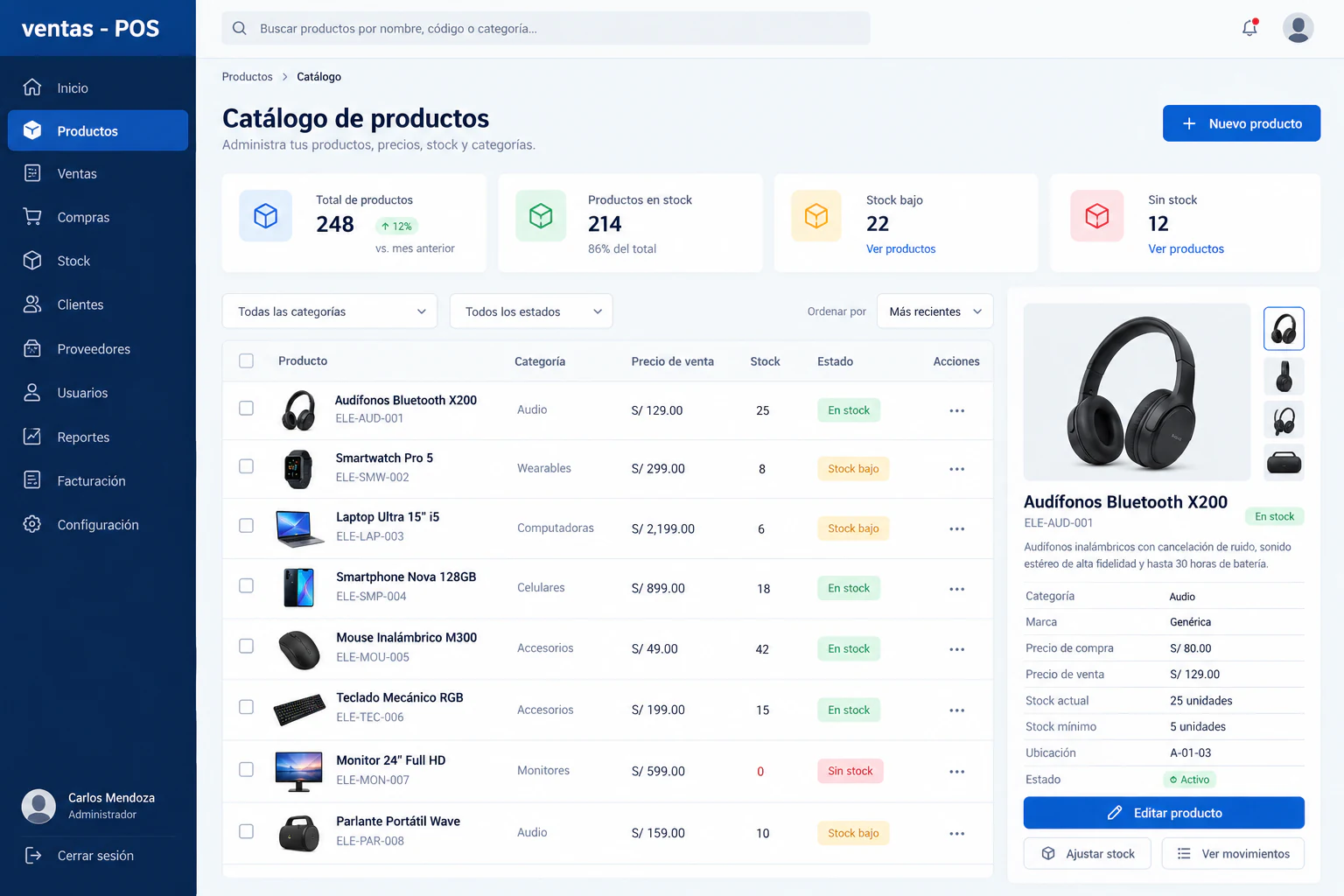Image resolution: width=1344 pixels, height=896 pixels.
Task: Check the Parlante Portátil Wave checkbox
Action: tap(247, 831)
